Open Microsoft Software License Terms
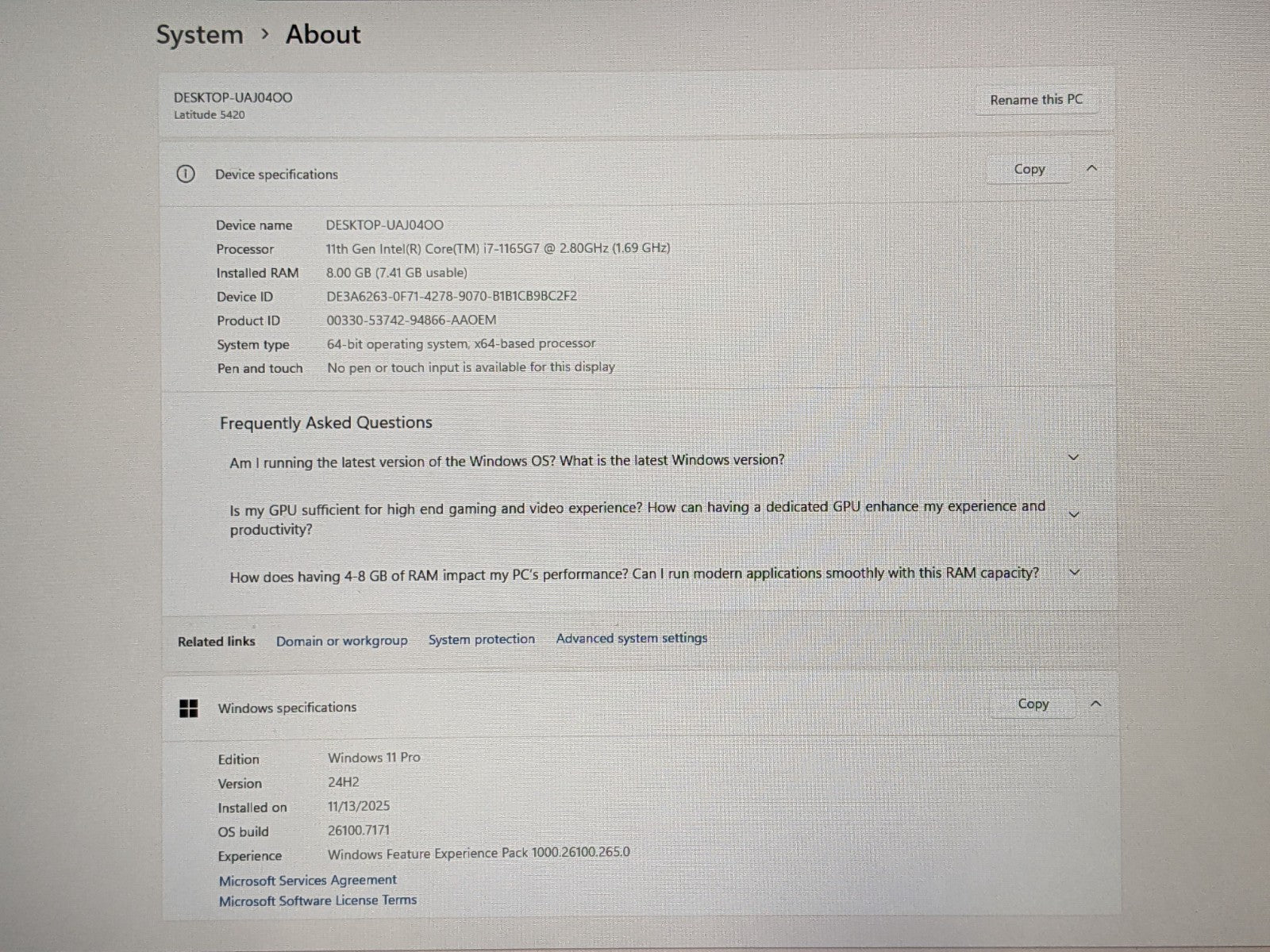Viewport: 1270px width, 952px height. pyautogui.click(x=317, y=900)
